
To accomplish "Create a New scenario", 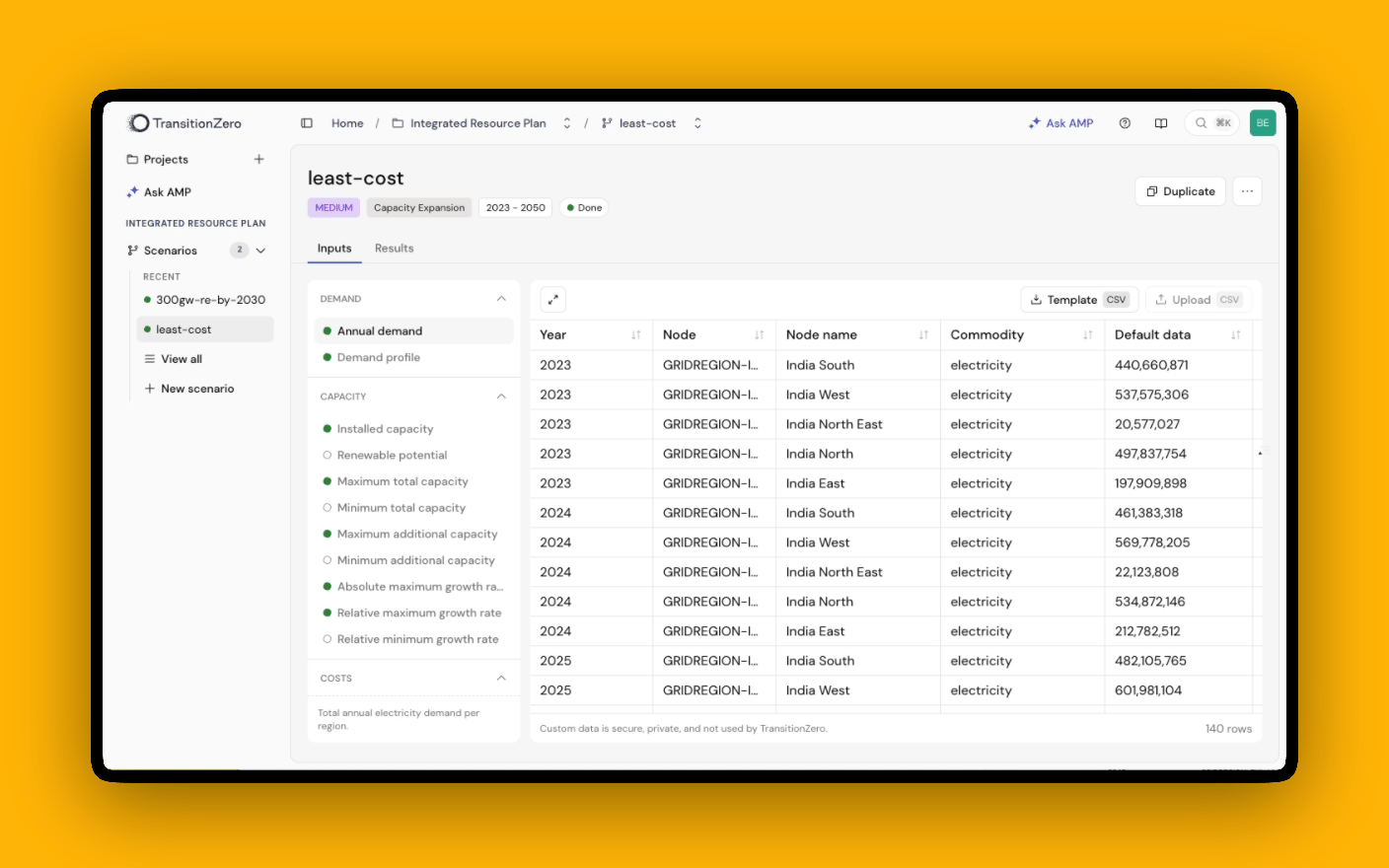I will (189, 389).
